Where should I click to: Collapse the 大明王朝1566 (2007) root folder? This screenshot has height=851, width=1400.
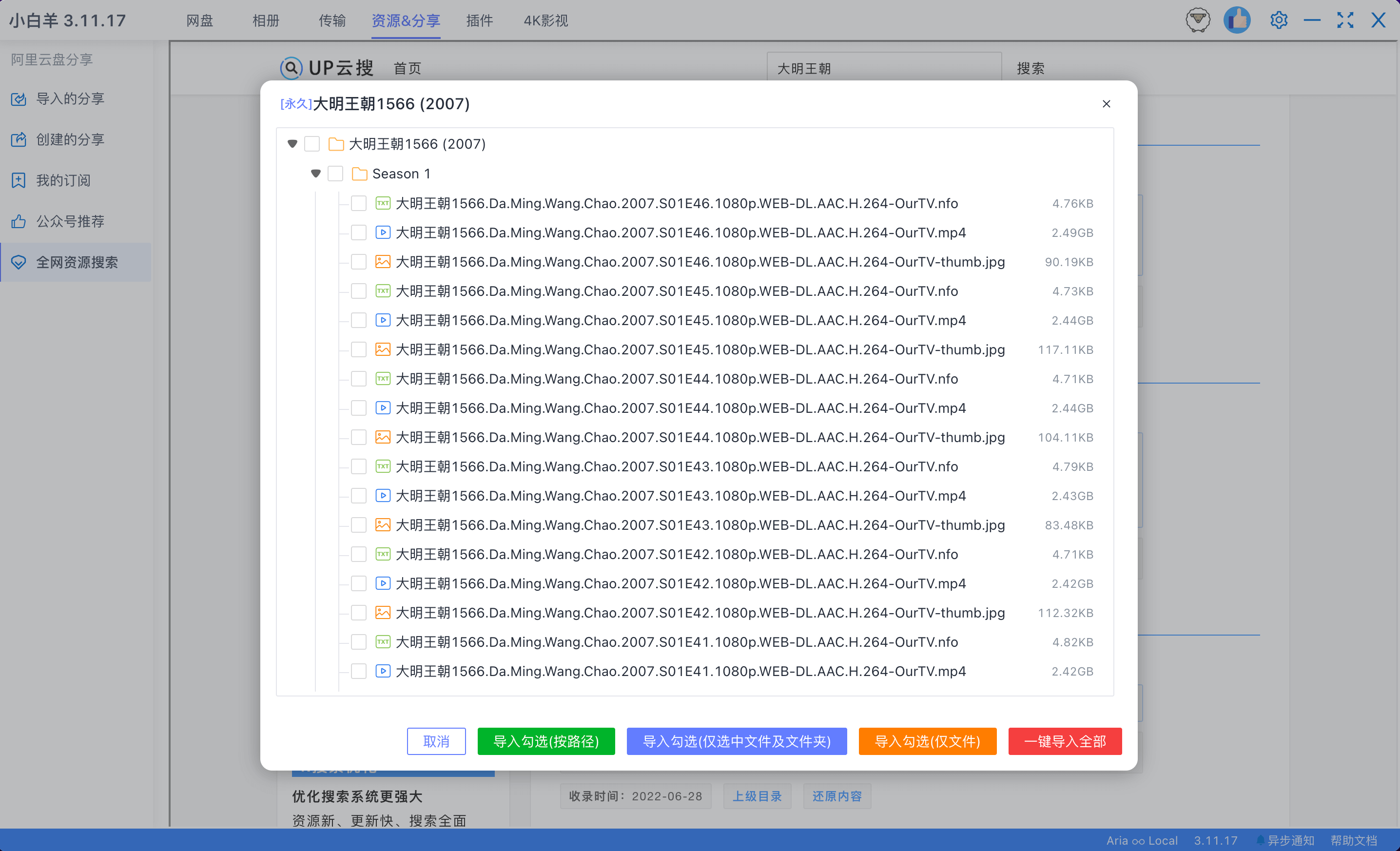pos(292,144)
